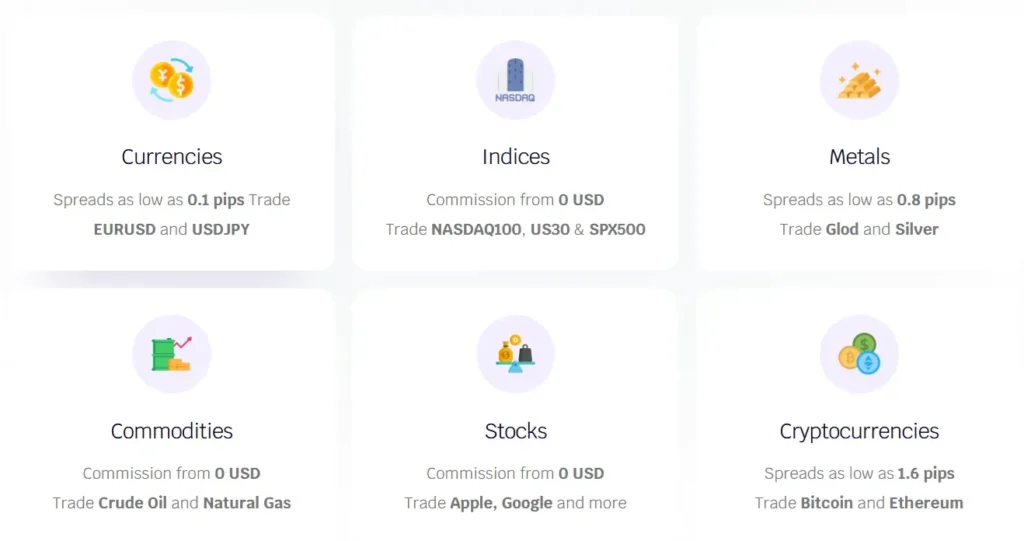Click the Currencies exchange coins icon

171,80
